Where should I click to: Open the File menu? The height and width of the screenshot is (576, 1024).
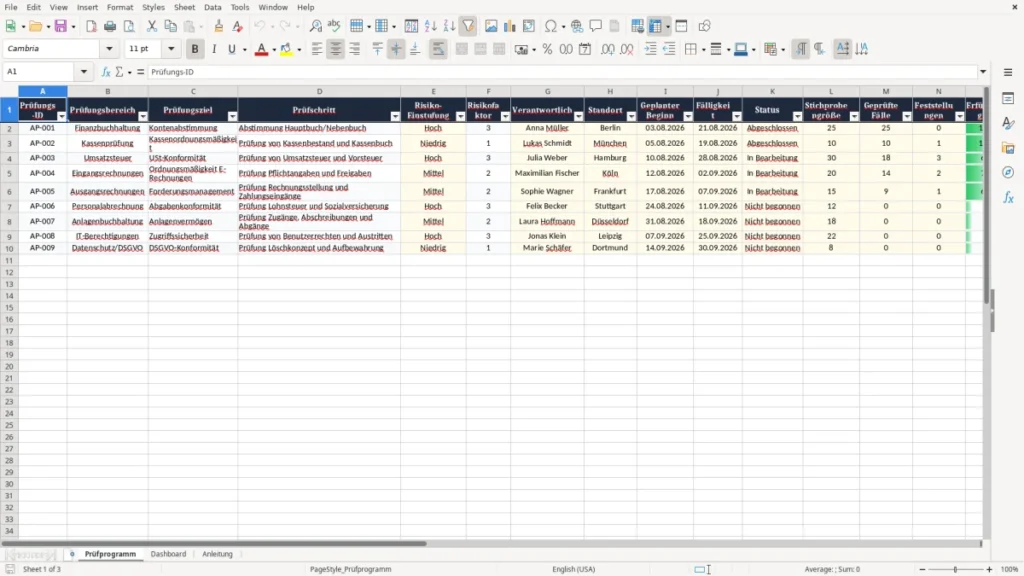11,7
